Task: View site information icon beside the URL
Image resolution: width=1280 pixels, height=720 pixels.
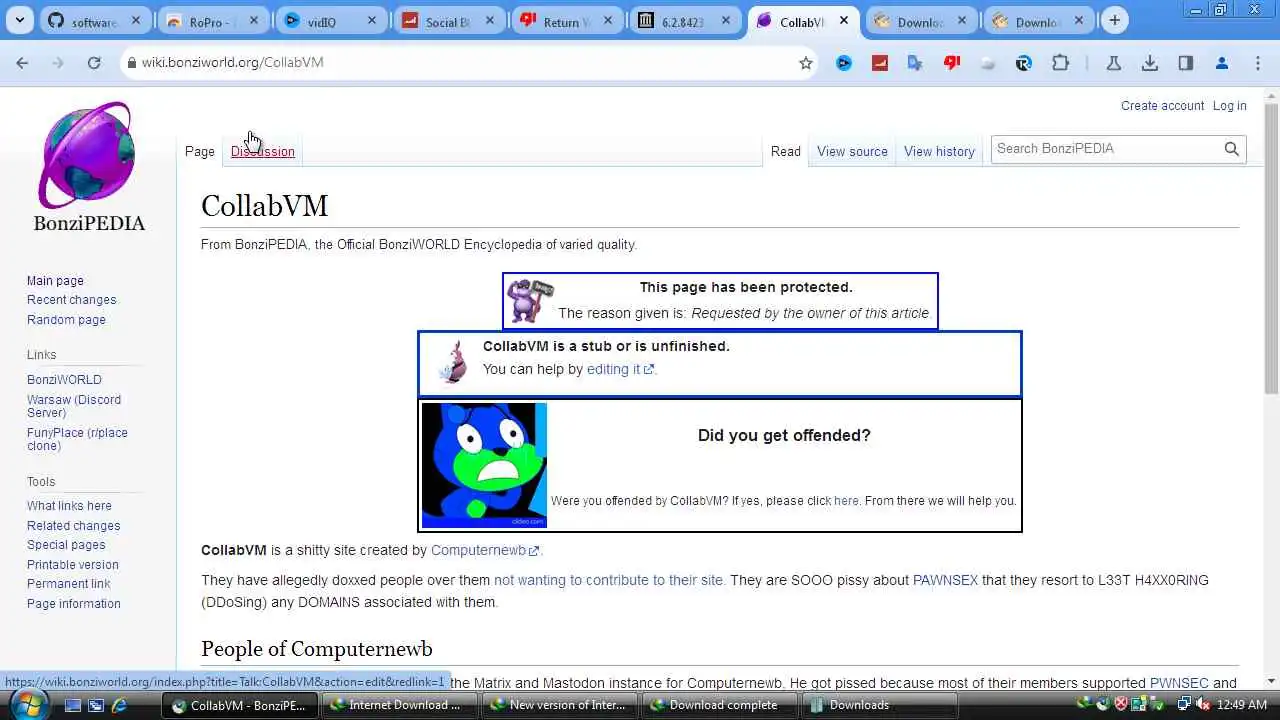Action: click(130, 62)
